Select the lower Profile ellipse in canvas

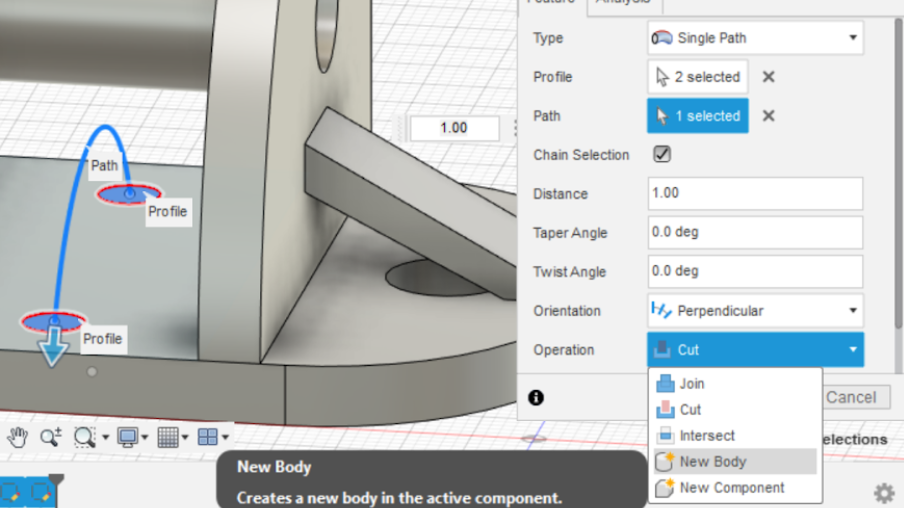[x=53, y=321]
